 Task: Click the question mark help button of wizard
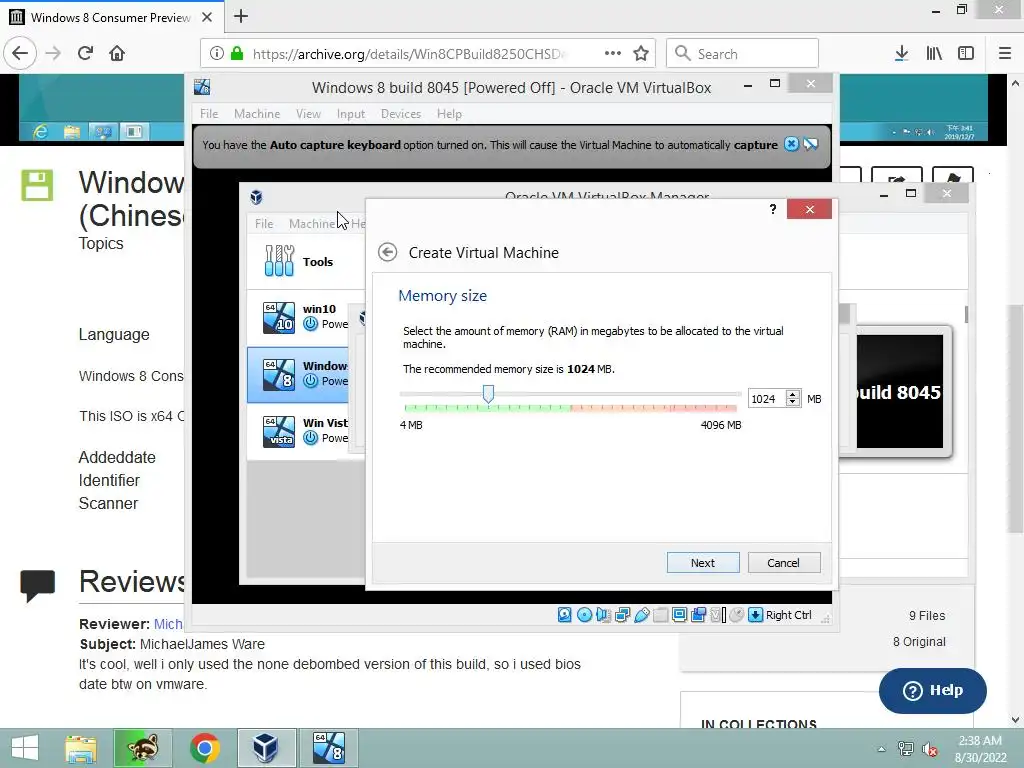pyautogui.click(x=773, y=209)
